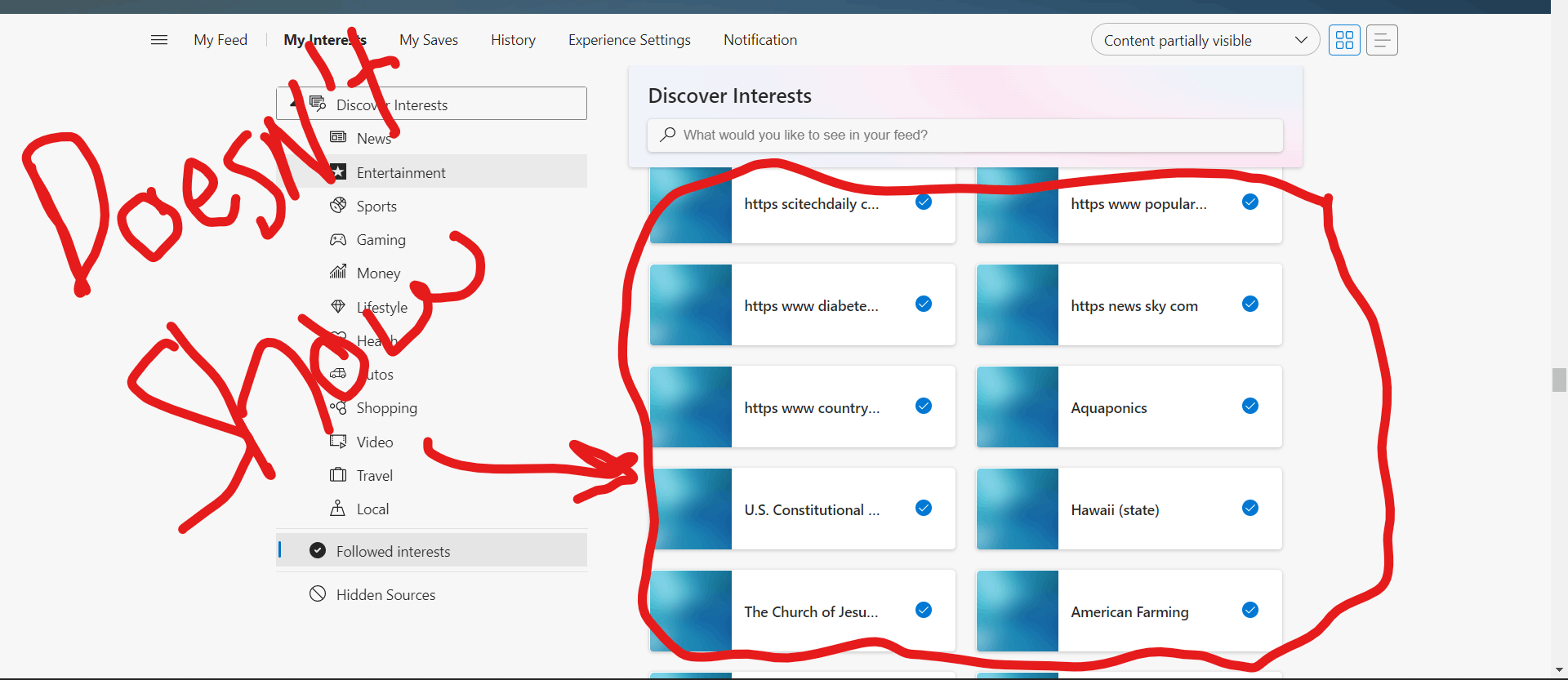The height and width of the screenshot is (680, 1568).
Task: Unfollow the https news sky com interest
Action: click(1250, 304)
